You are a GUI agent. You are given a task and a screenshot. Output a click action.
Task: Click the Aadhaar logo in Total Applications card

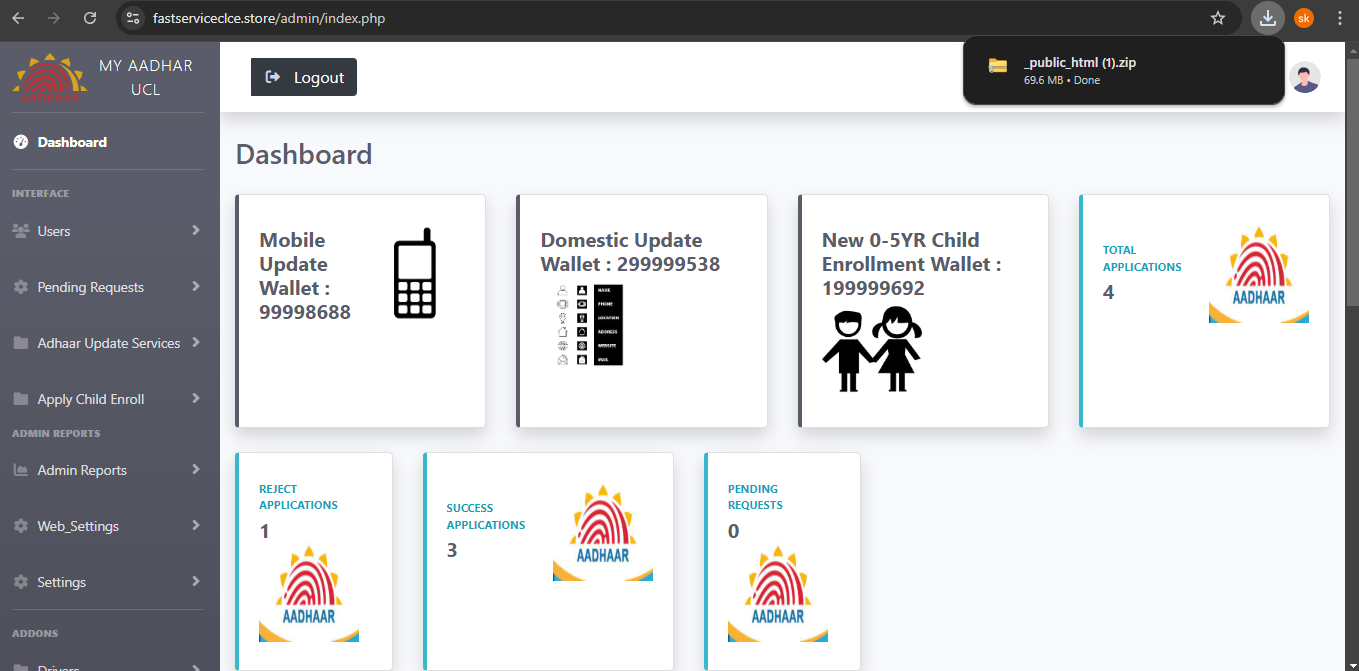click(1258, 275)
